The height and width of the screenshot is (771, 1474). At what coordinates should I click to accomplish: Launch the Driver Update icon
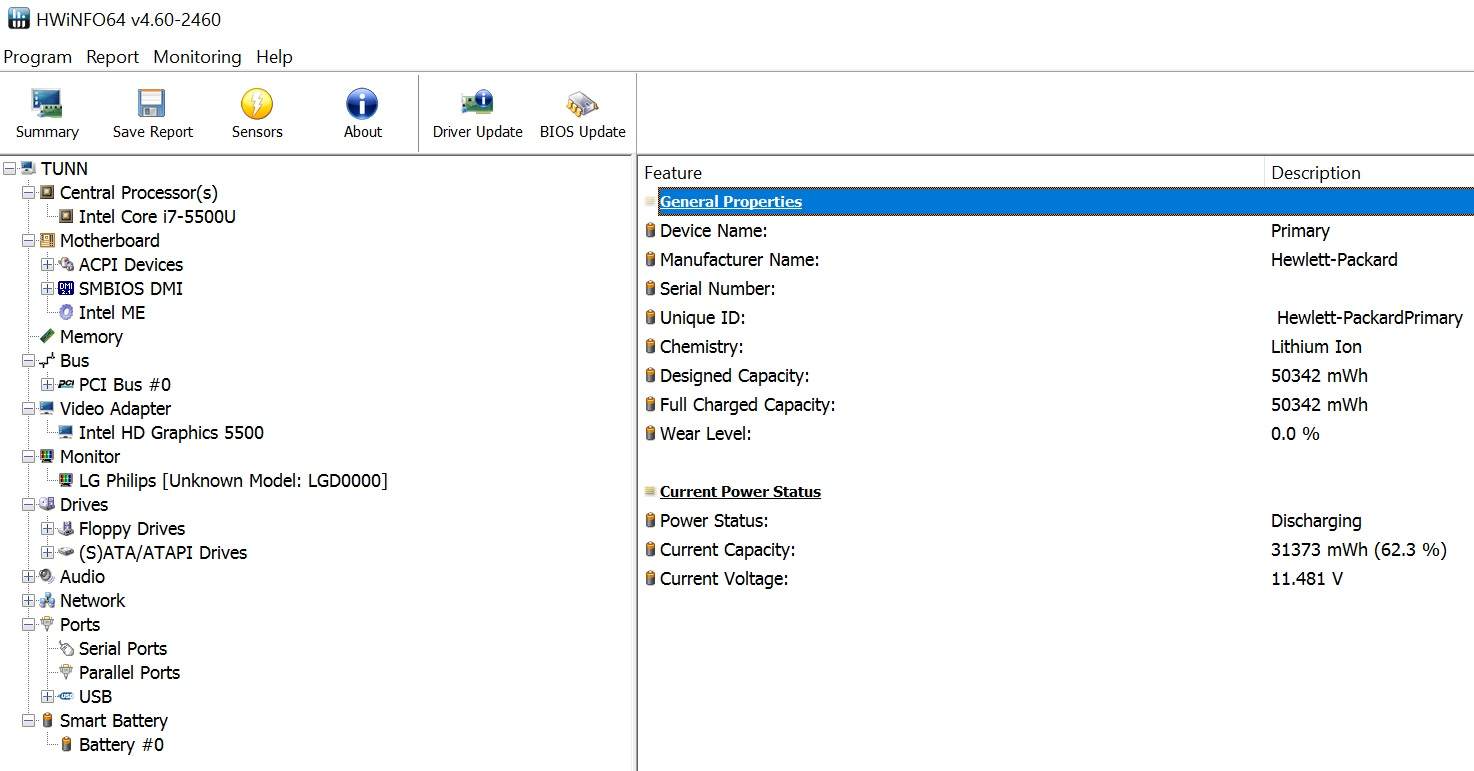pos(477,104)
